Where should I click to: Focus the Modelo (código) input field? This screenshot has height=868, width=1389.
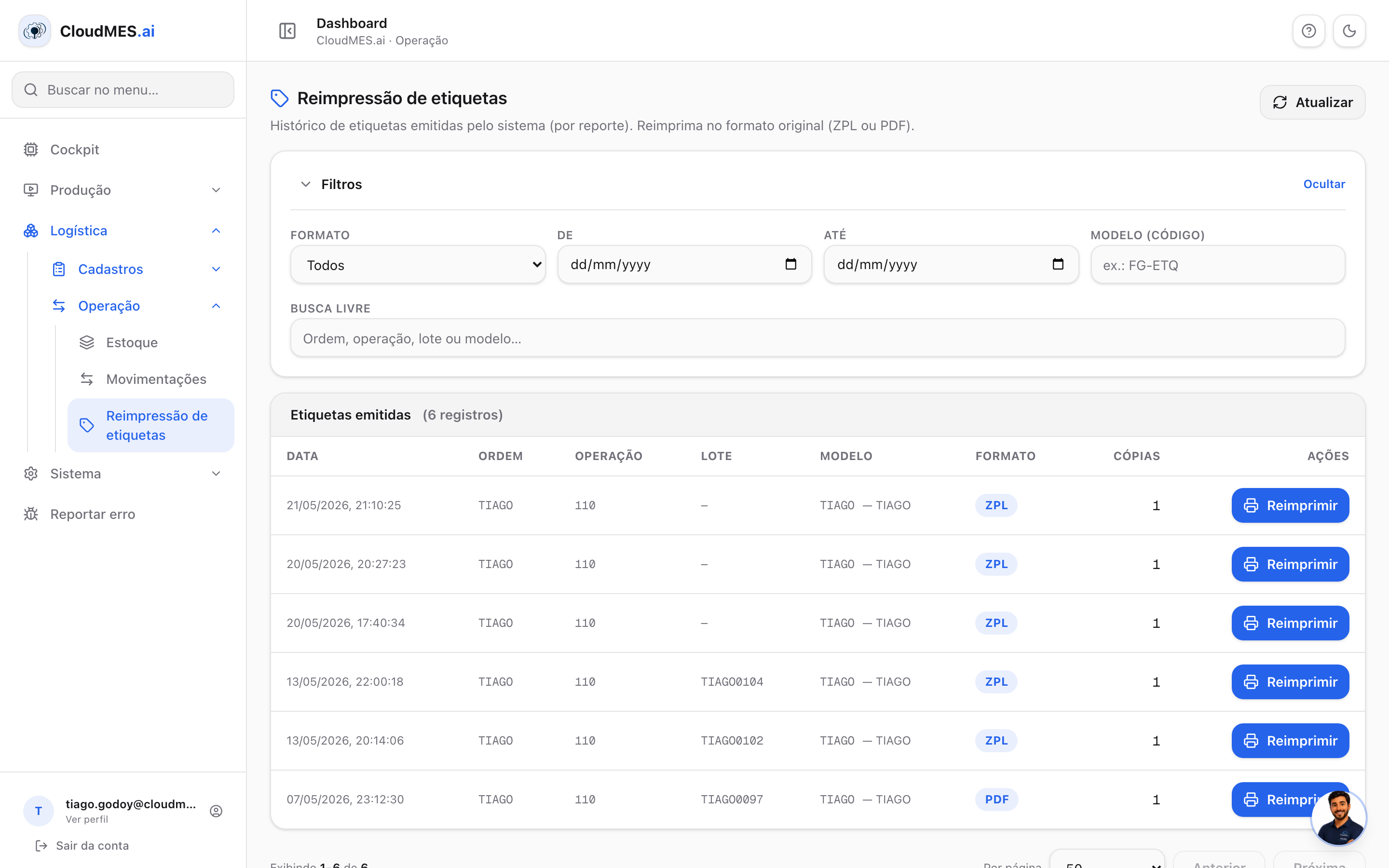tap(1217, 265)
